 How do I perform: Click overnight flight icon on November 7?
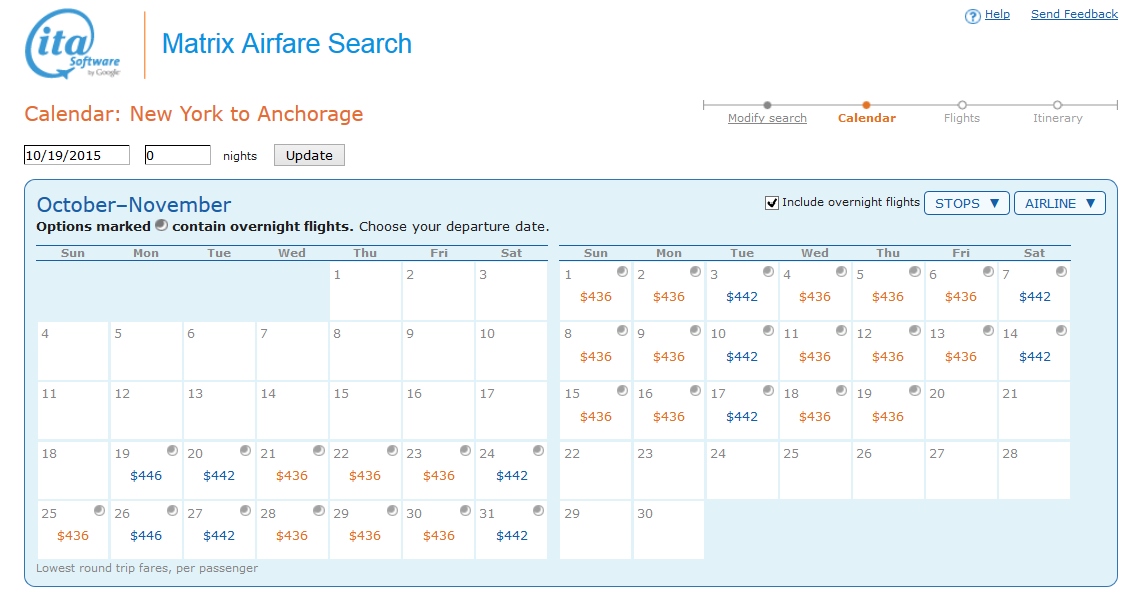pos(1061,272)
